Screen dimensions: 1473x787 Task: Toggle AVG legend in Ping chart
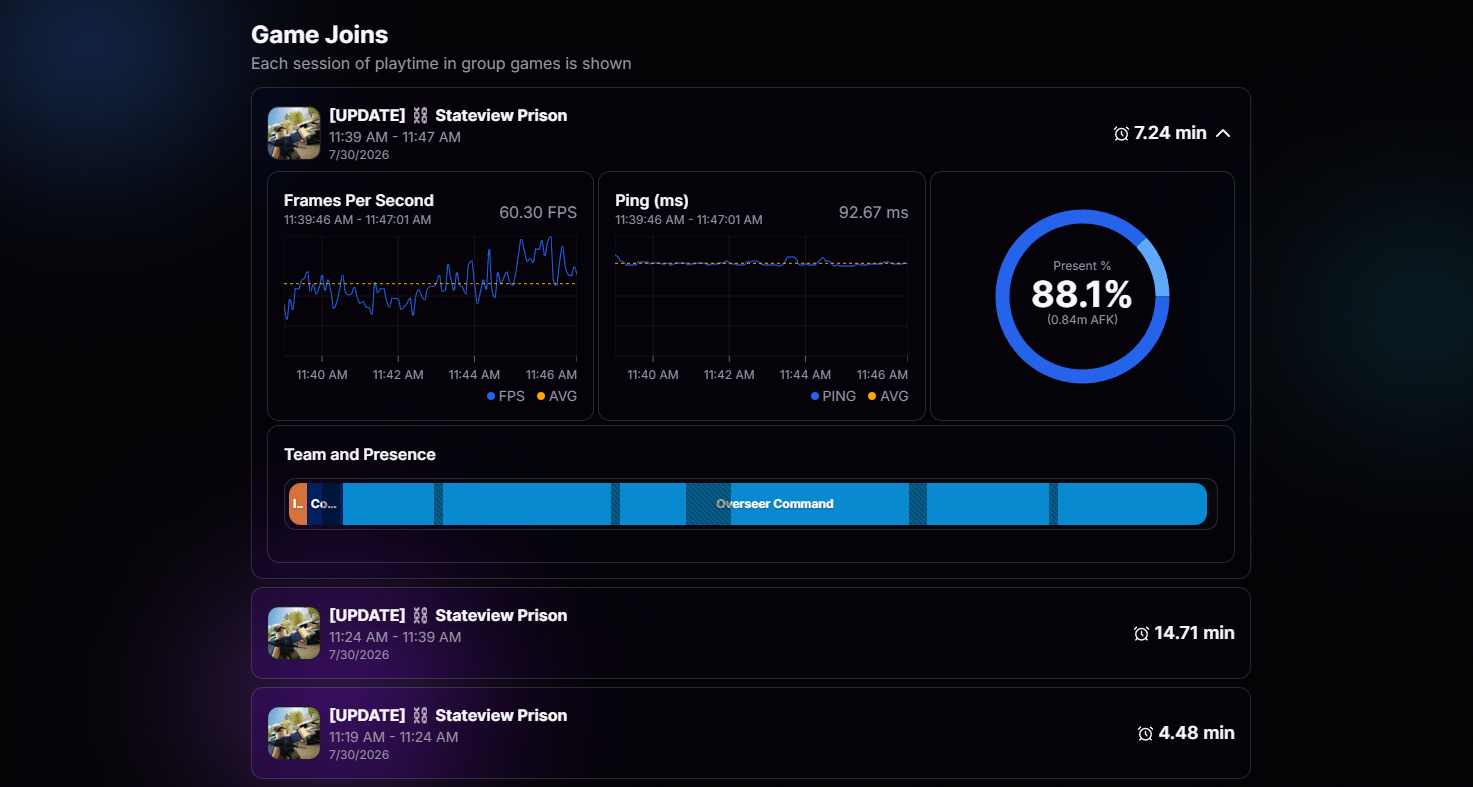888,396
